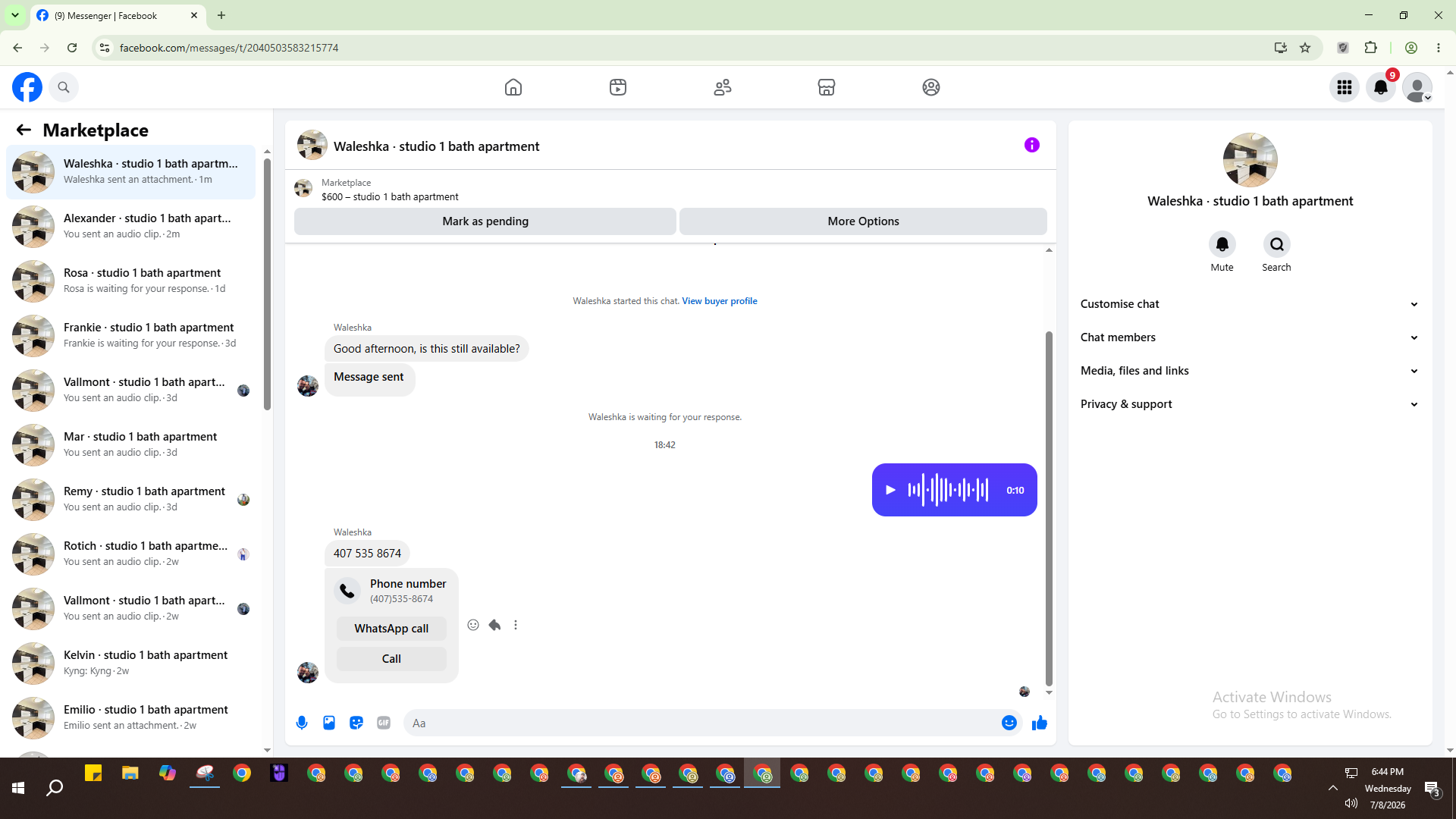Toggle conversation information panel icon
Viewport: 1456px width, 819px height.
click(1032, 145)
